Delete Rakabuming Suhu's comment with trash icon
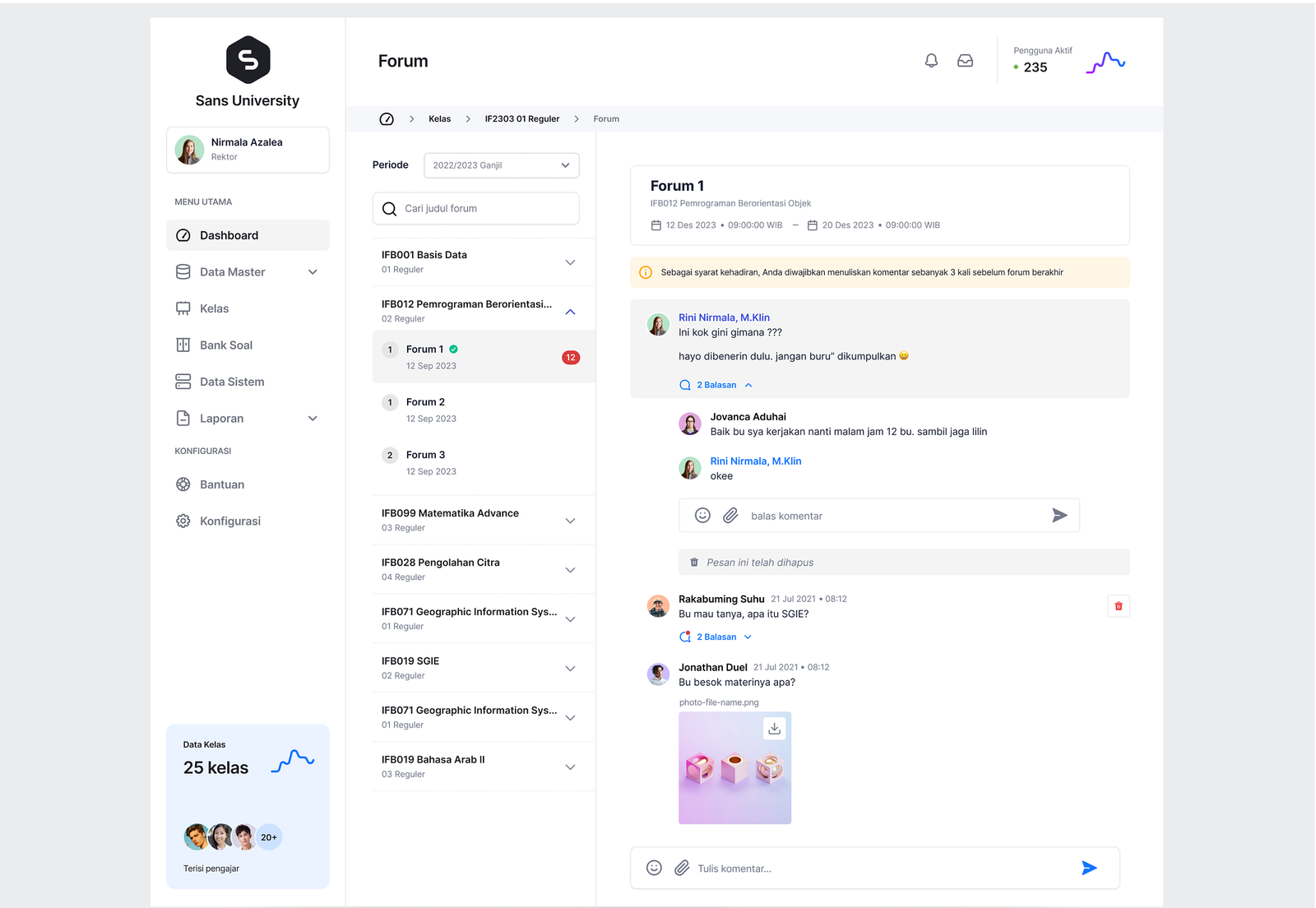 1119,606
